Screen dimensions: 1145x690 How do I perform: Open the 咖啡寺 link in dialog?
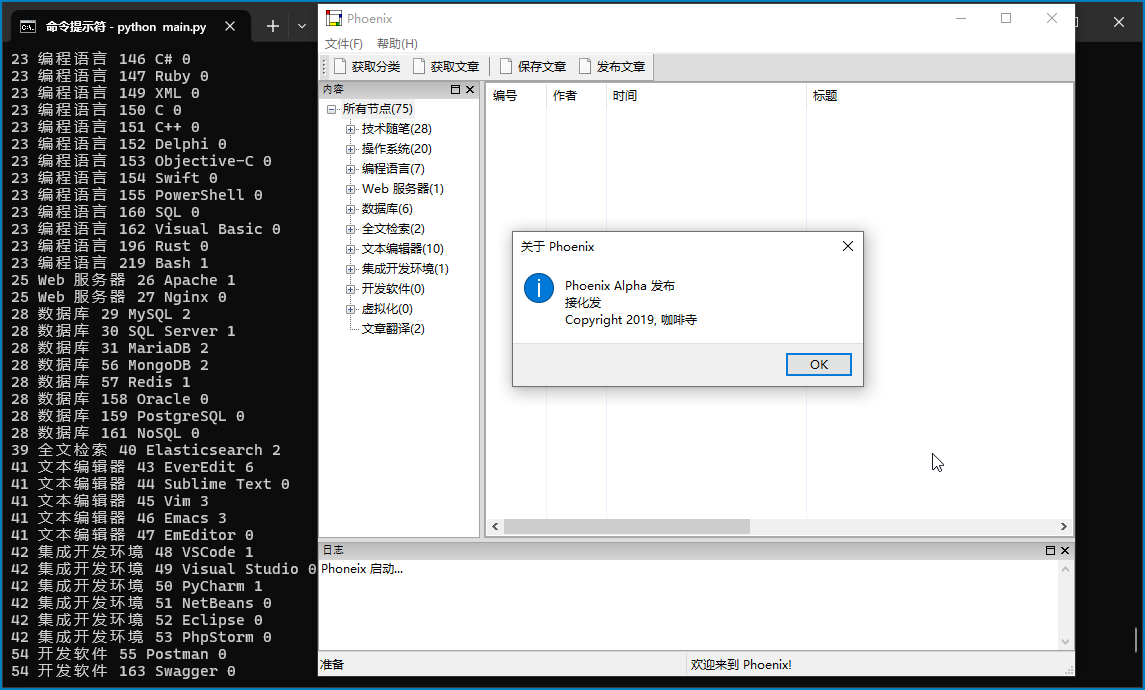[679, 320]
